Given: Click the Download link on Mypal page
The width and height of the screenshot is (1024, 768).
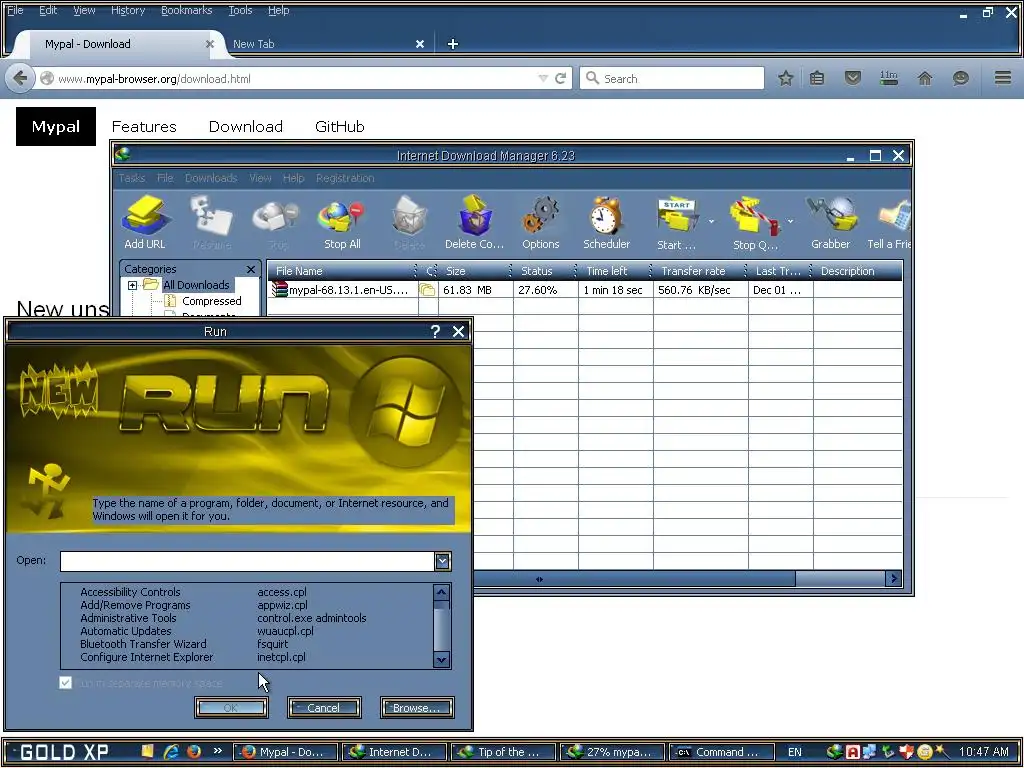Looking at the screenshot, I should (x=246, y=127).
